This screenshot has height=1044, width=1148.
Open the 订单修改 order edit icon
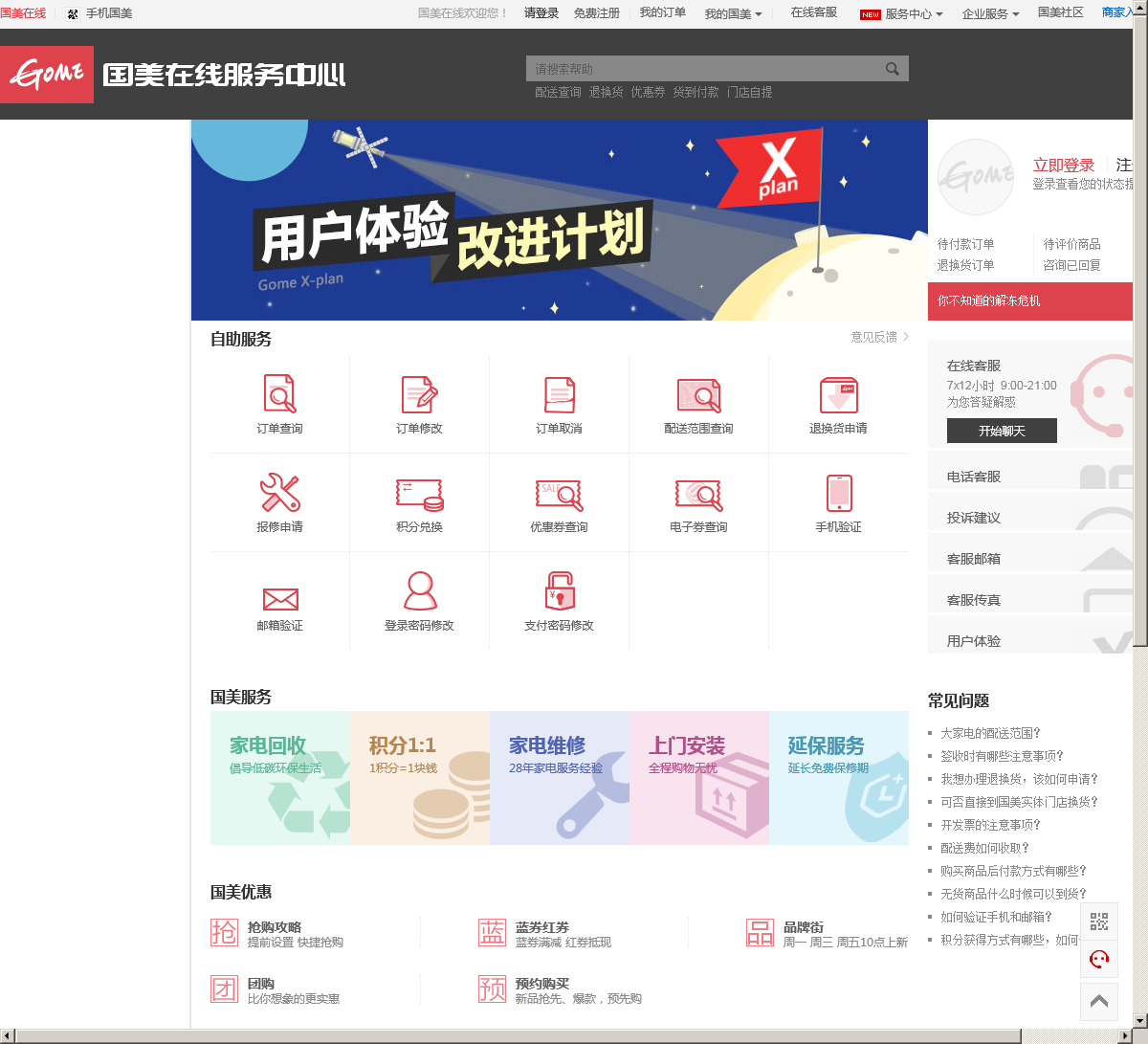tap(420, 393)
